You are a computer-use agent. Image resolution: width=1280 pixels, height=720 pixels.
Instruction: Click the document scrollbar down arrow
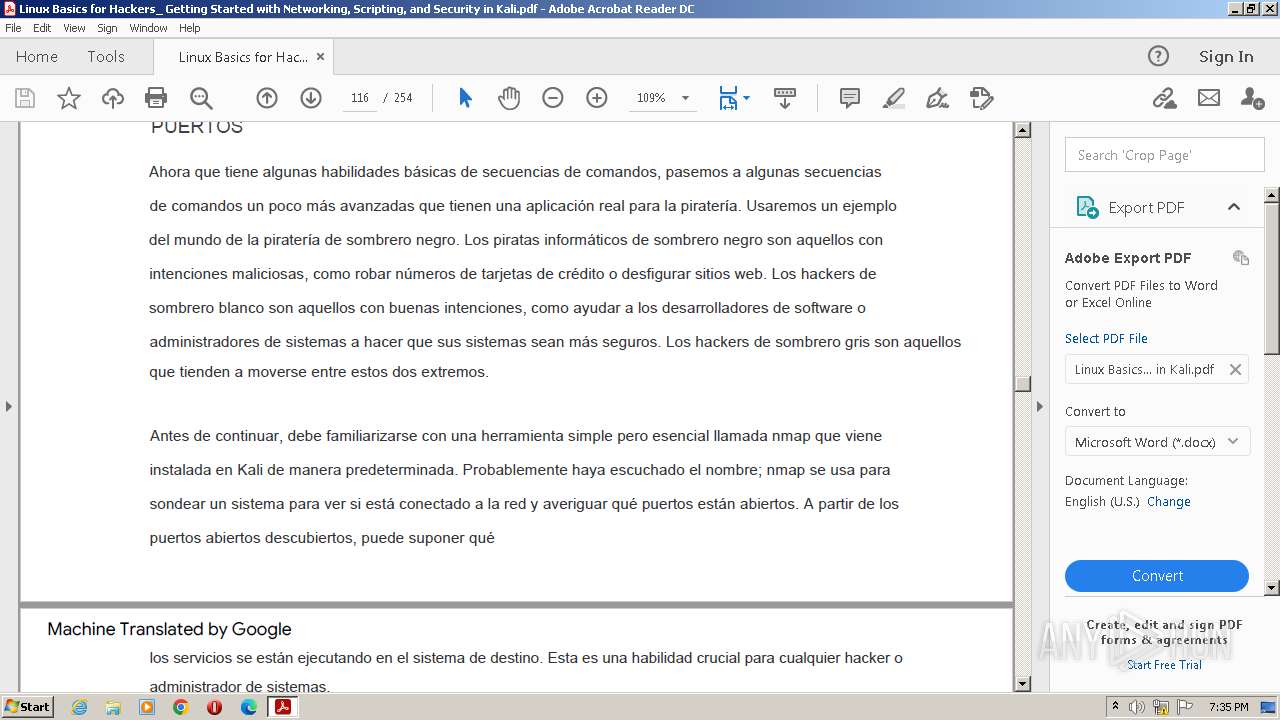(x=1022, y=684)
